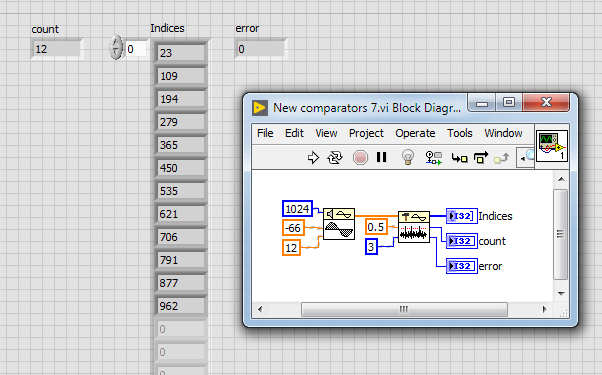Click the count label on the front panel

pyautogui.click(x=45, y=29)
